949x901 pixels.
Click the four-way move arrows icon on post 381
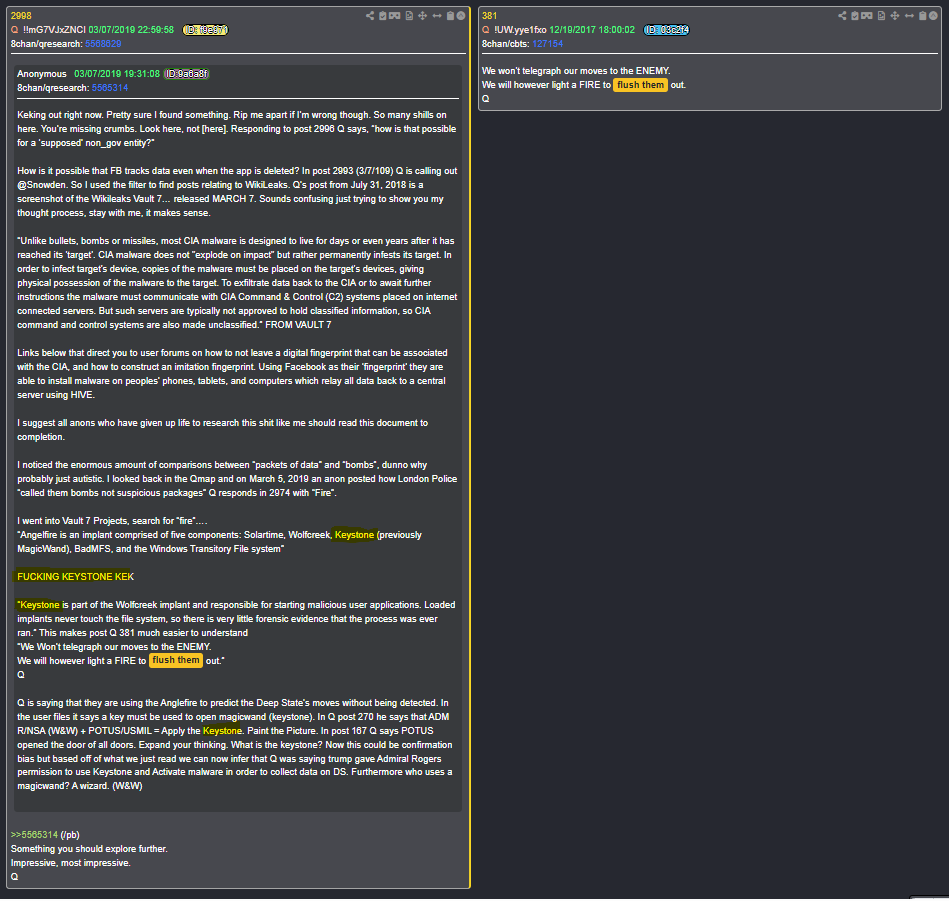point(895,16)
